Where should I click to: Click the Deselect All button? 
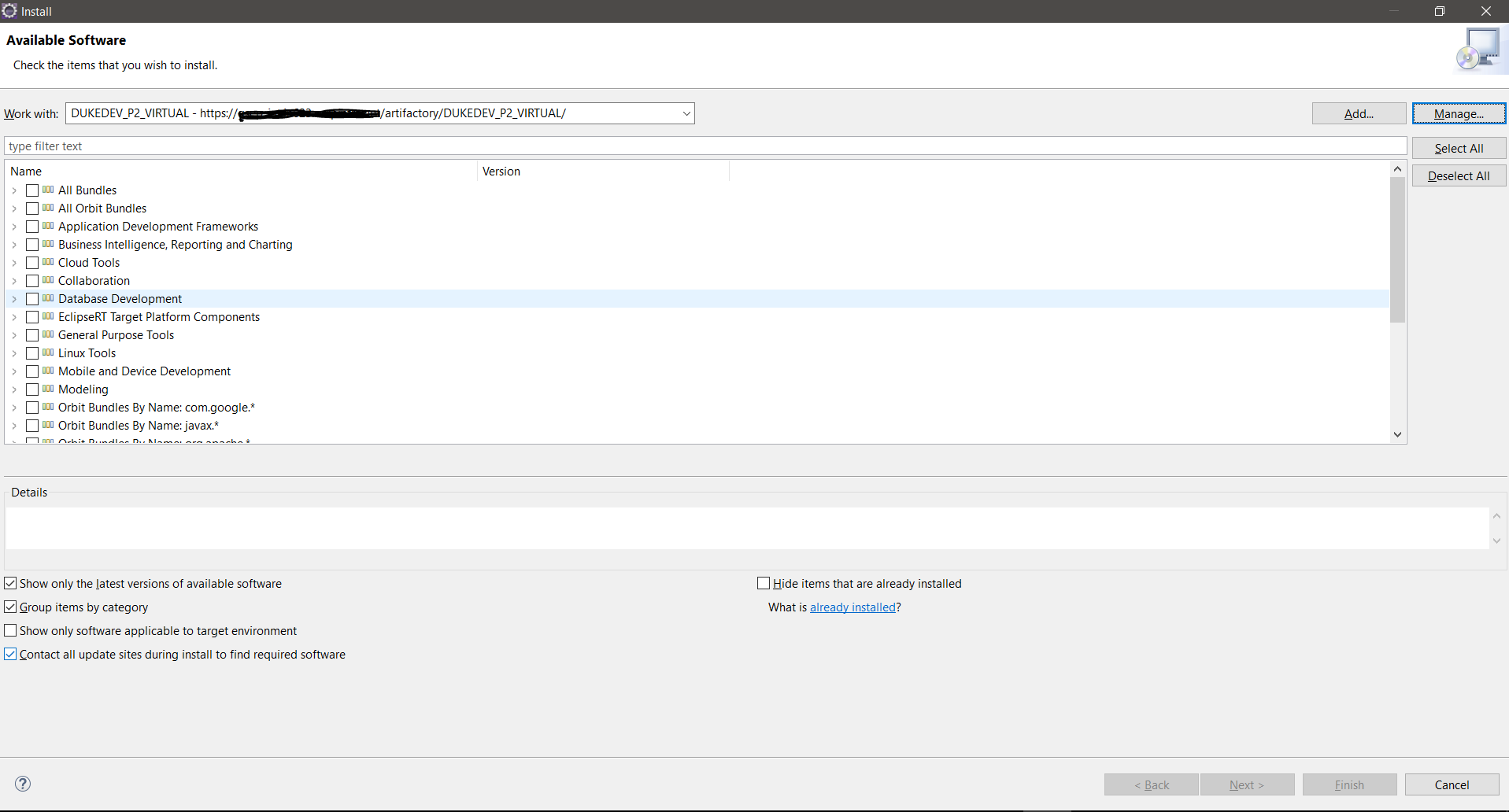point(1459,175)
